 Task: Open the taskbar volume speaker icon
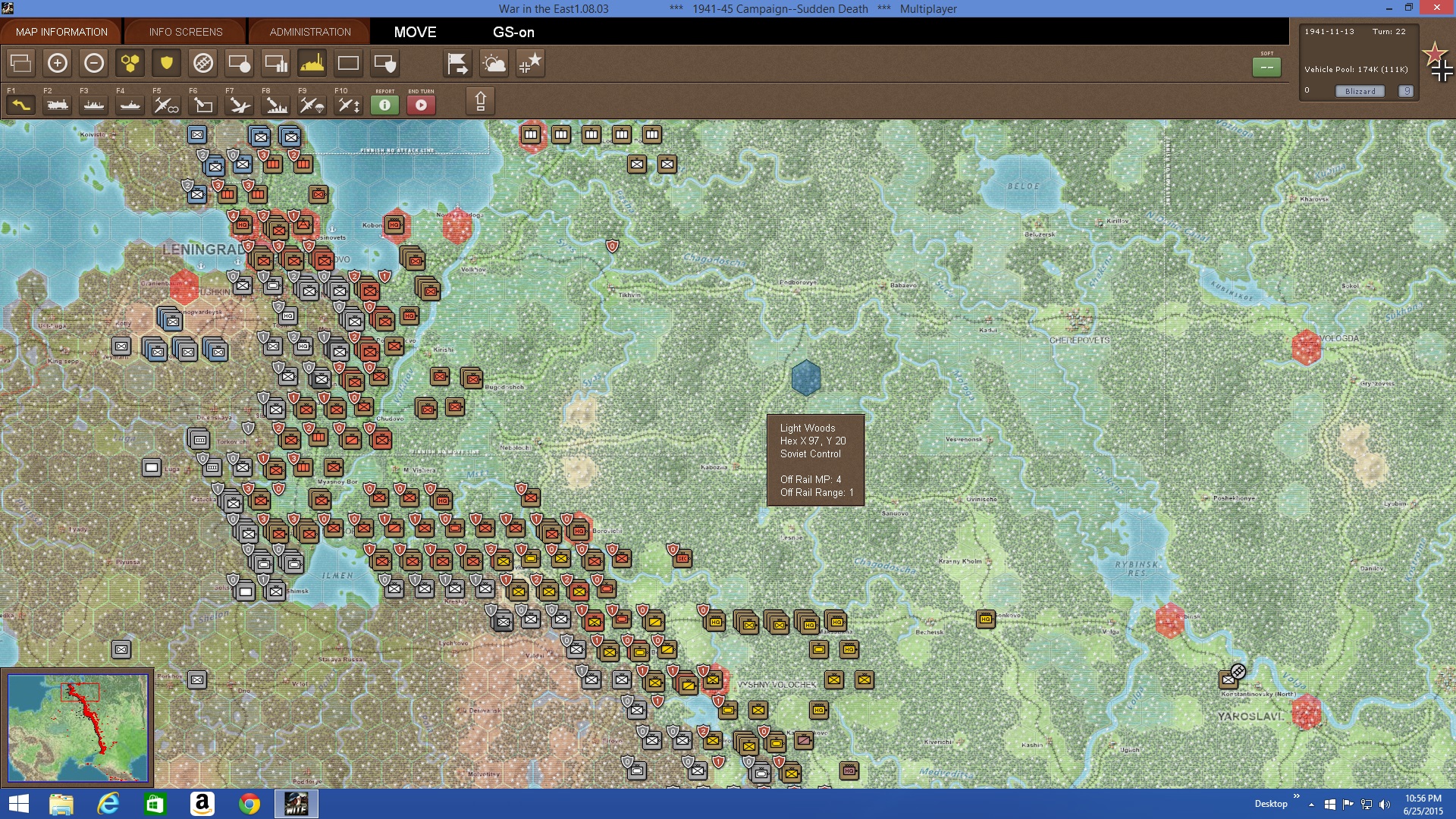(1385, 805)
